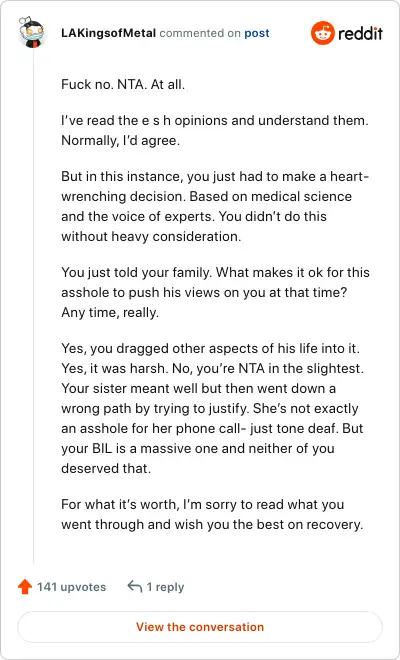Upvote the comment with the orange arrow
The image size is (400, 660).
[25, 586]
